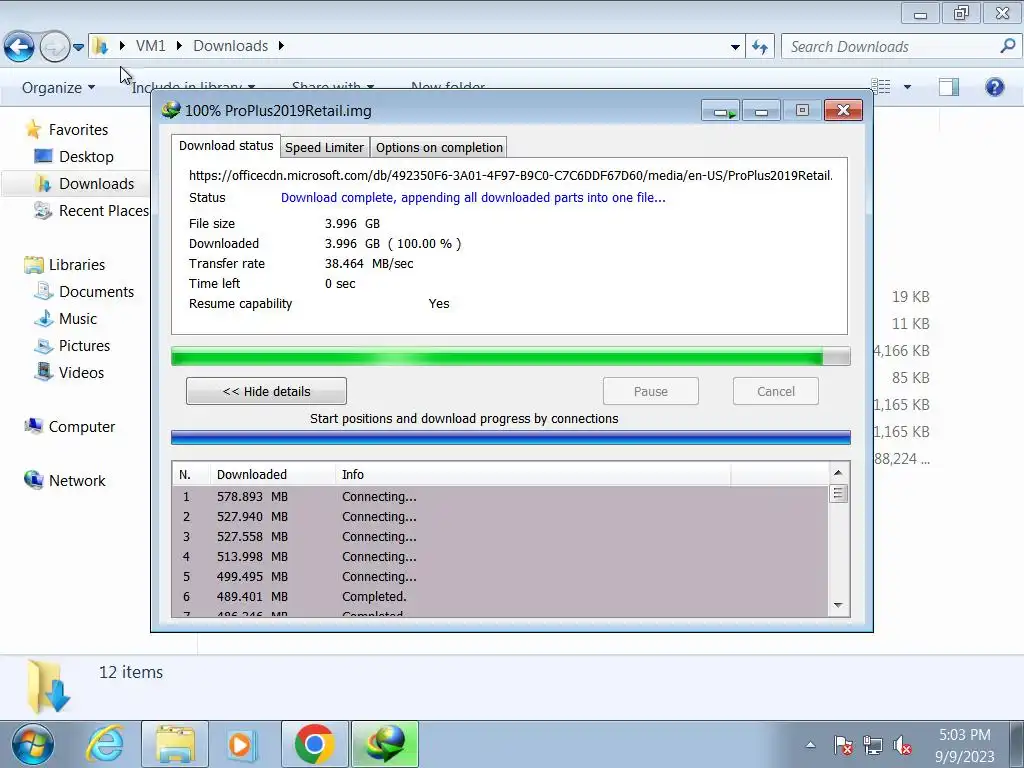
Task: Click the IDM minimize-to-tray icon in title bar
Action: click(720, 111)
